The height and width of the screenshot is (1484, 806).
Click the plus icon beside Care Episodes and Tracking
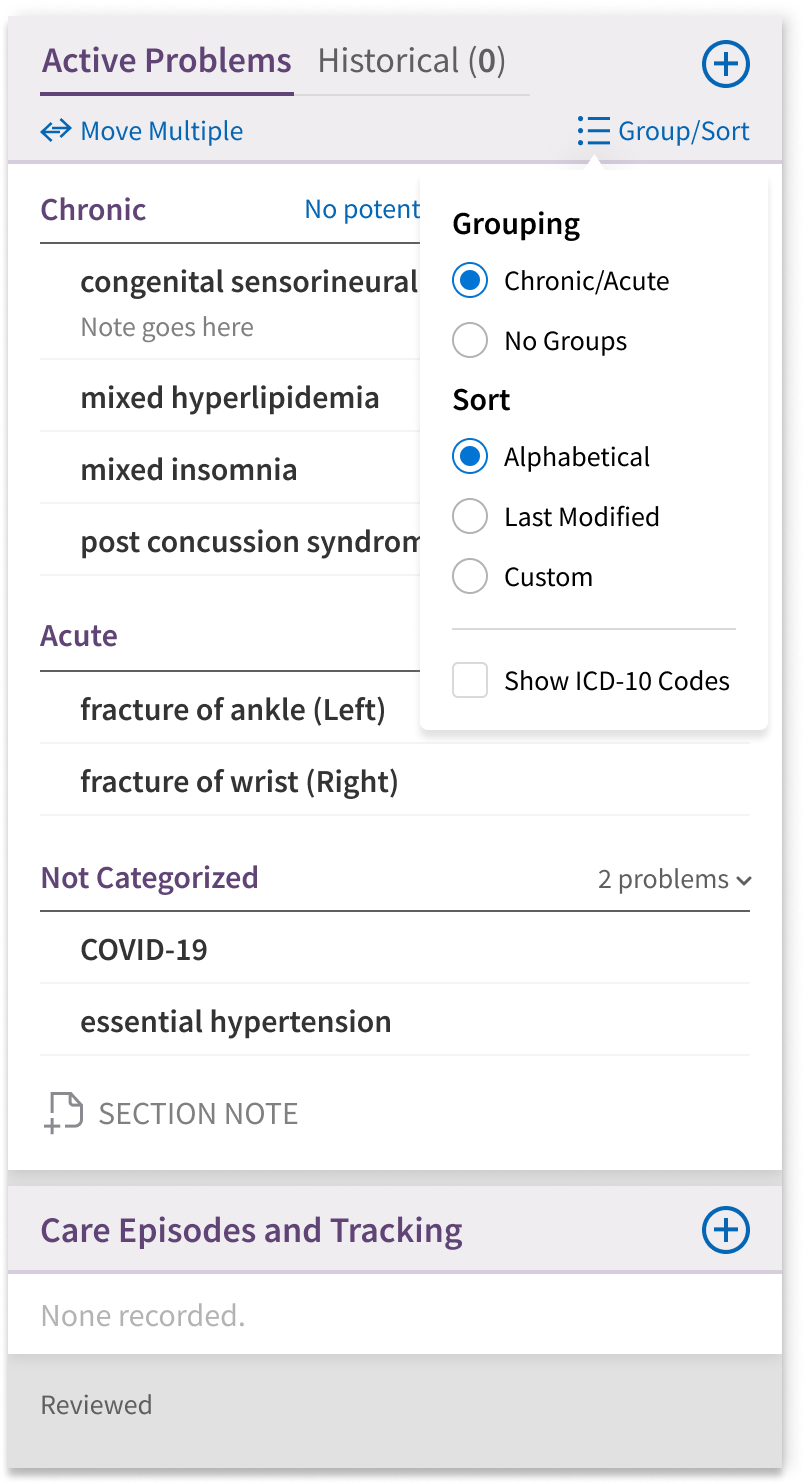[726, 1229]
